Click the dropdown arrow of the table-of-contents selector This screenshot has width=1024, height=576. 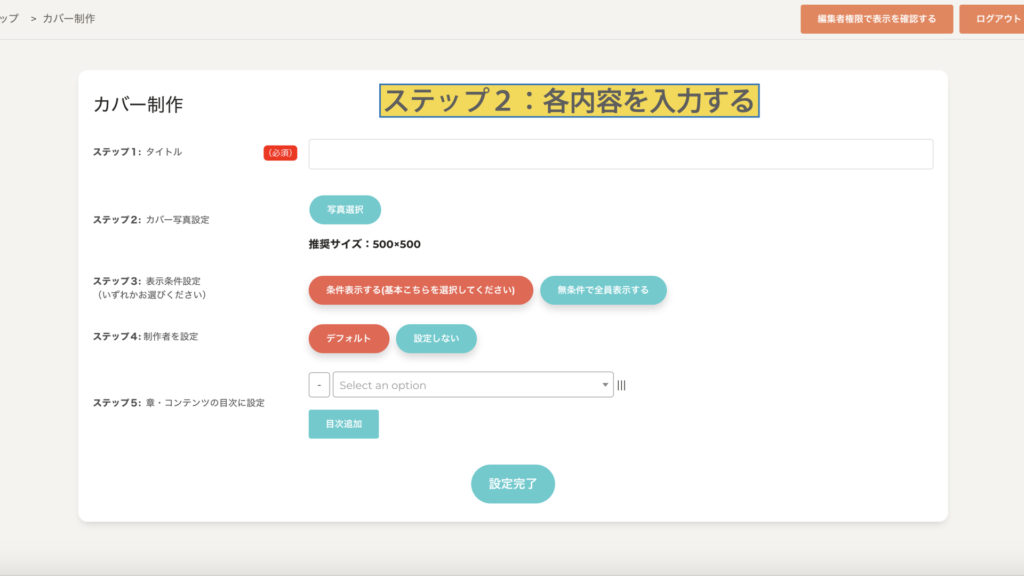click(x=605, y=385)
